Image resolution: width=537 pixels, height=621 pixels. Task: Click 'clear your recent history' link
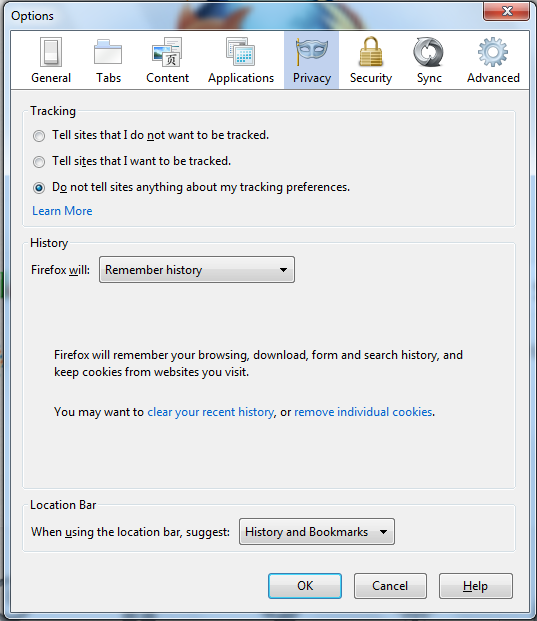tap(210, 412)
